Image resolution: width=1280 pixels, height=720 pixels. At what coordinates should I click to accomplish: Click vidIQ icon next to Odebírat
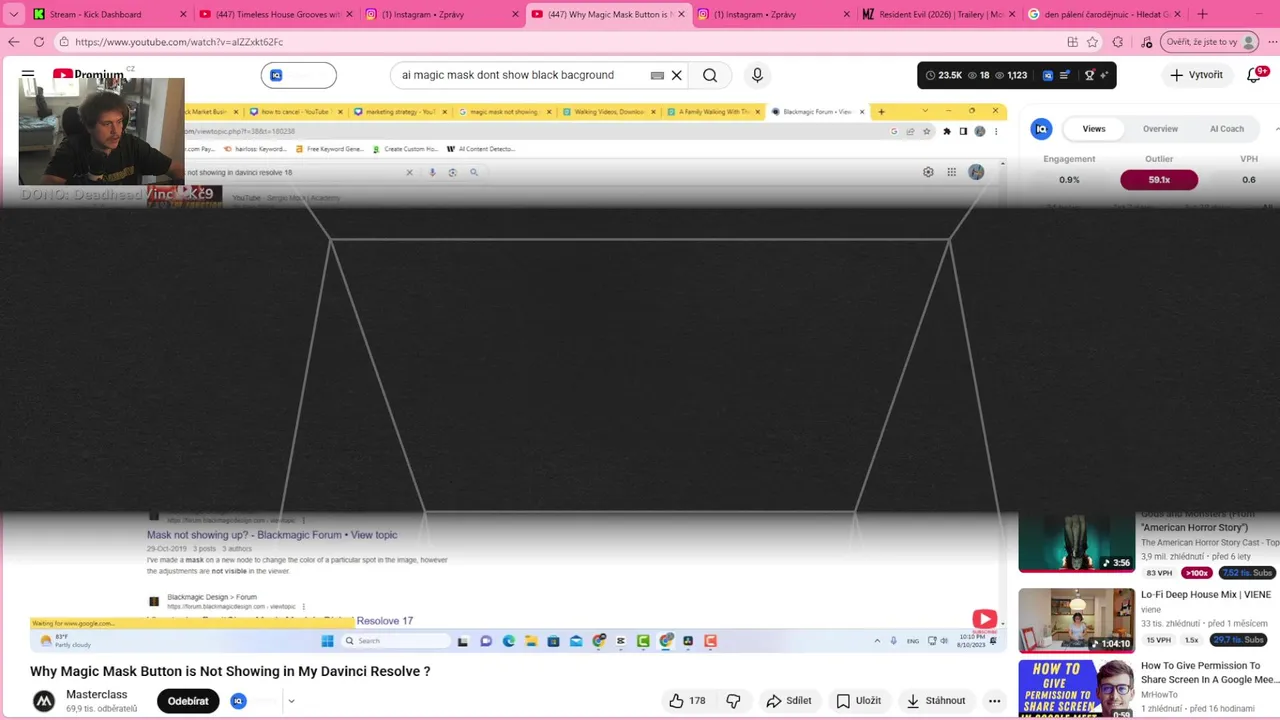238,701
